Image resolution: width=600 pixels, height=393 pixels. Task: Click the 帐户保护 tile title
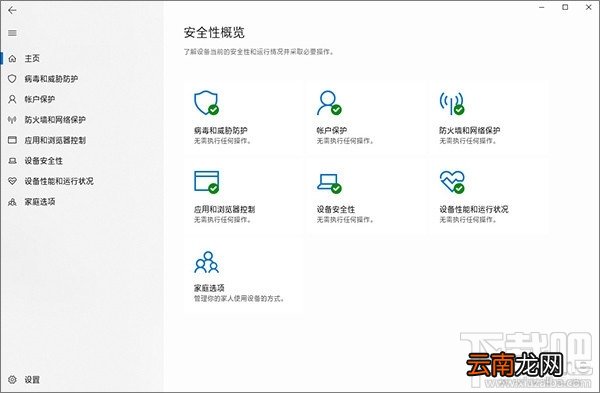(x=332, y=130)
